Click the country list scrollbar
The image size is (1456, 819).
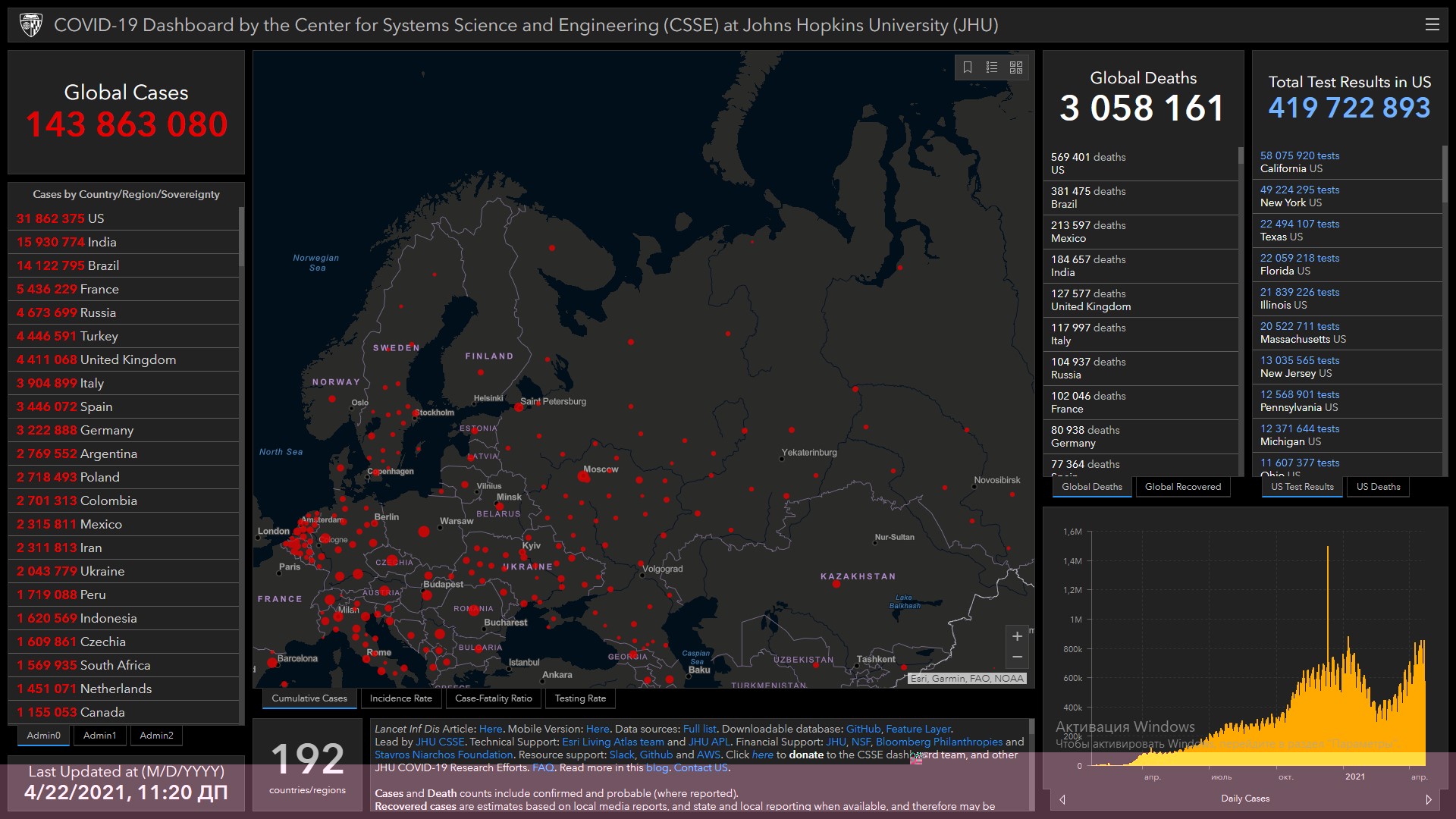tap(241, 237)
